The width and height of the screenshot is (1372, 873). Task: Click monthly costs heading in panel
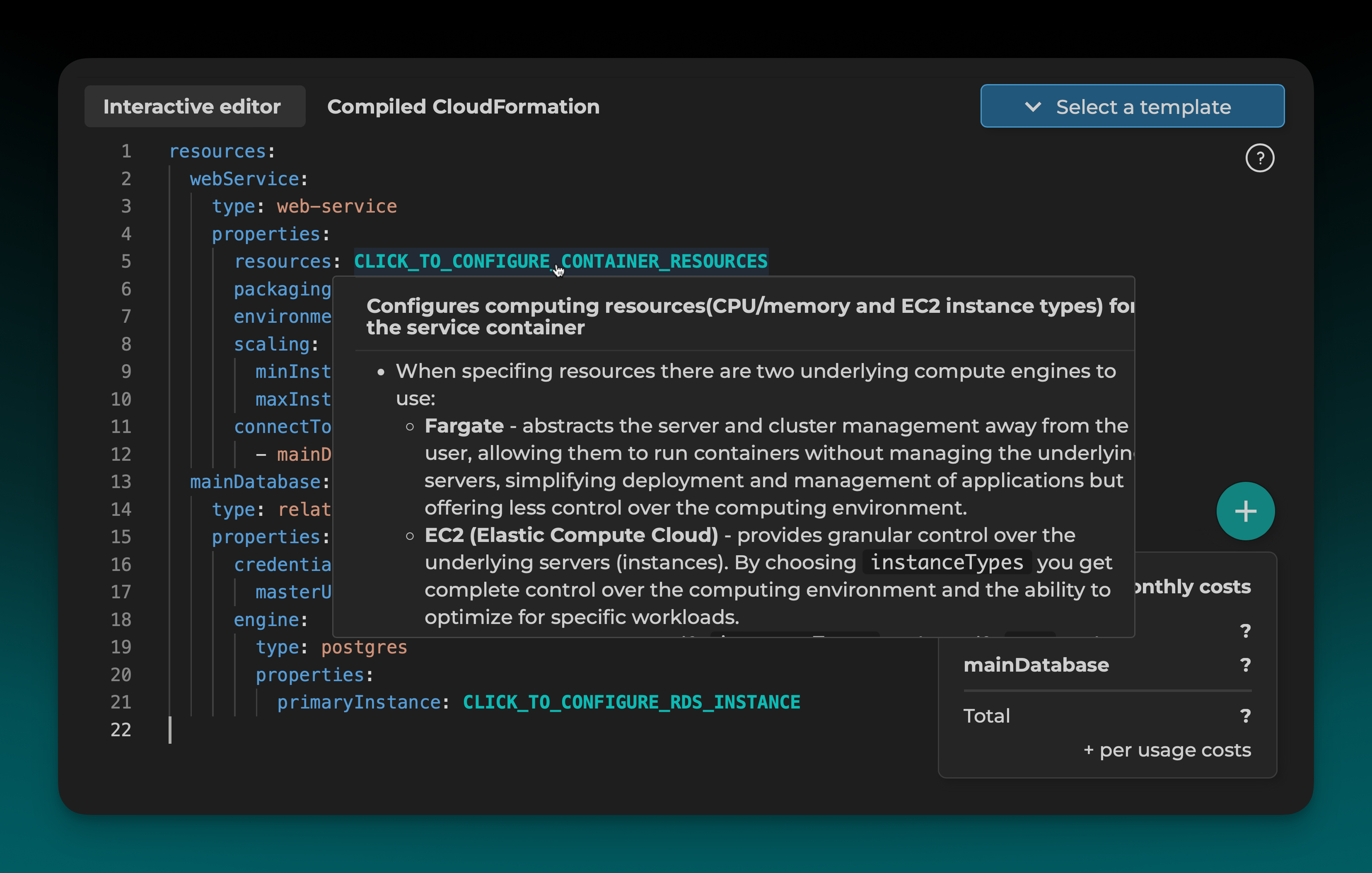(1193, 586)
